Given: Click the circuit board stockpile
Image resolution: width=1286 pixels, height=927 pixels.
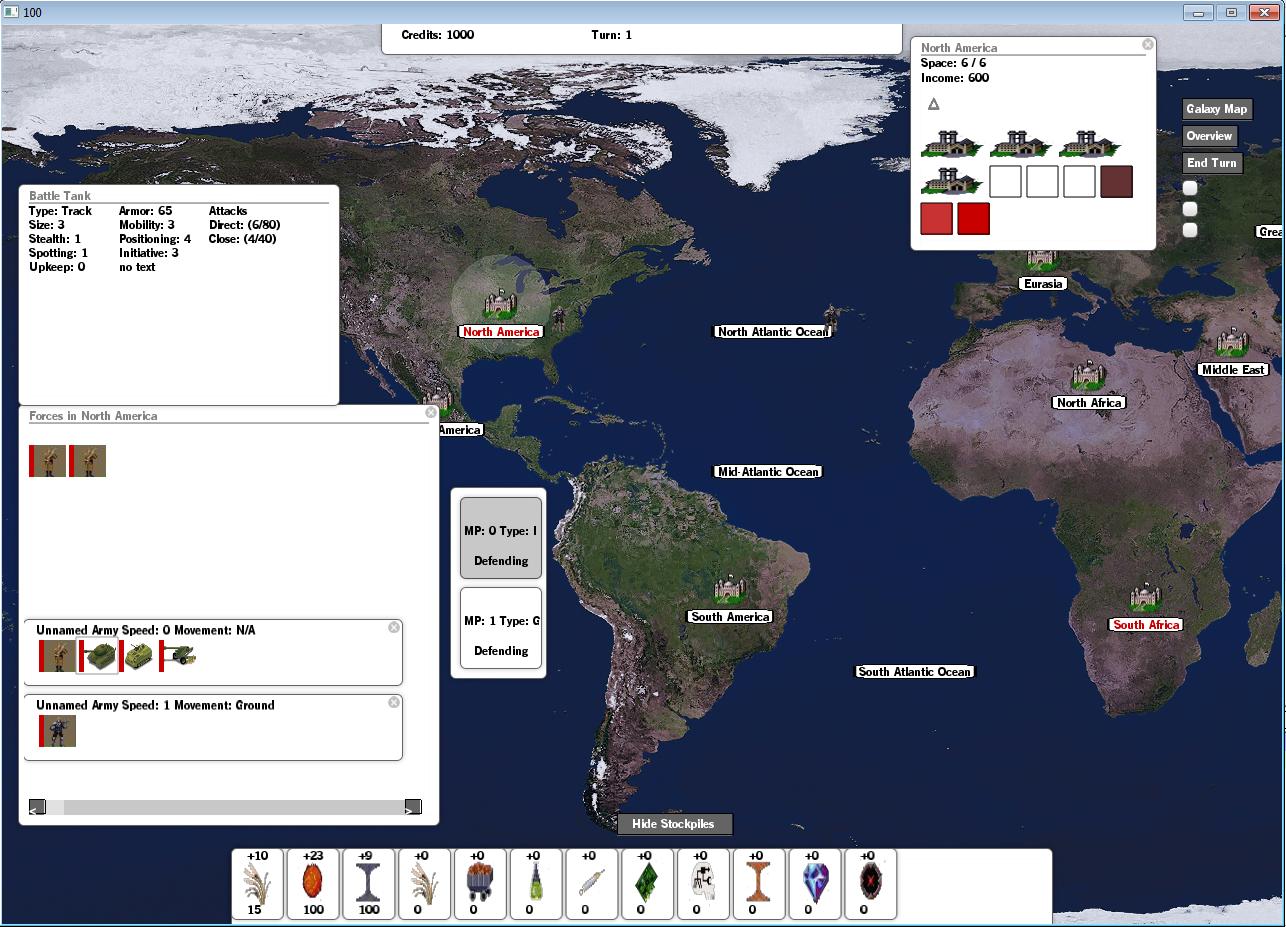Looking at the screenshot, I should [x=704, y=884].
